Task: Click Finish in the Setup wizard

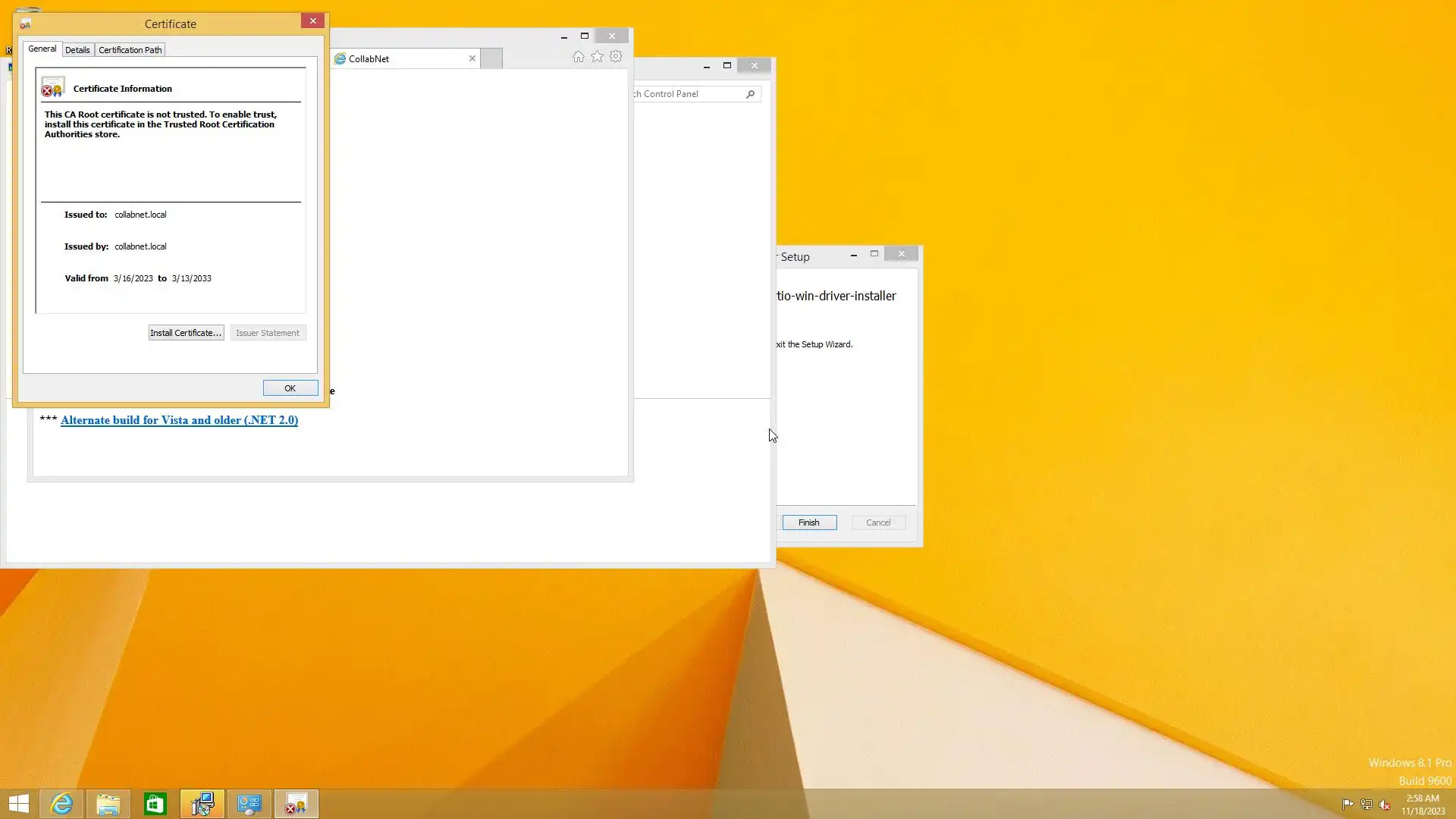Action: click(809, 522)
